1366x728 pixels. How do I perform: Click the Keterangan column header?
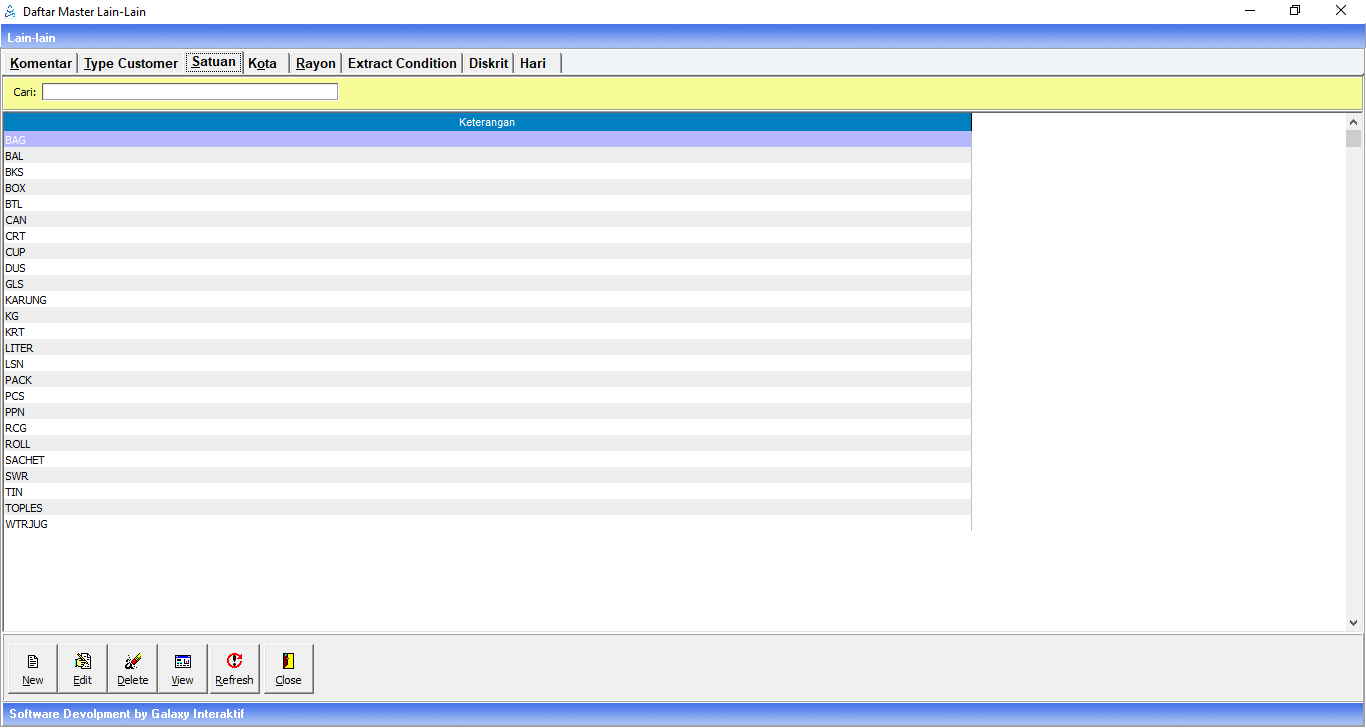[x=487, y=122]
